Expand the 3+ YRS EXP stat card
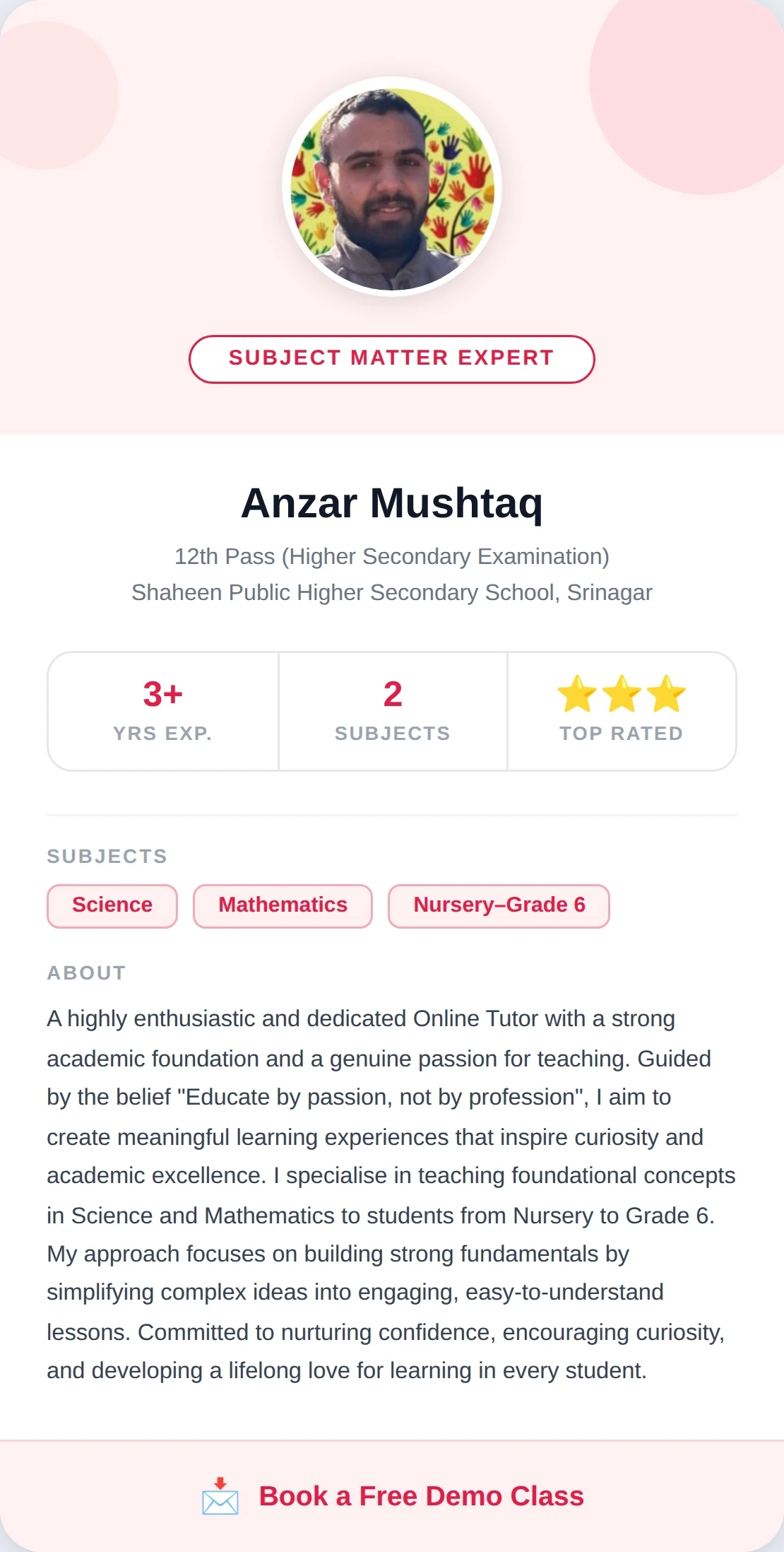Screen dimensions: 784x1552 pos(162,710)
